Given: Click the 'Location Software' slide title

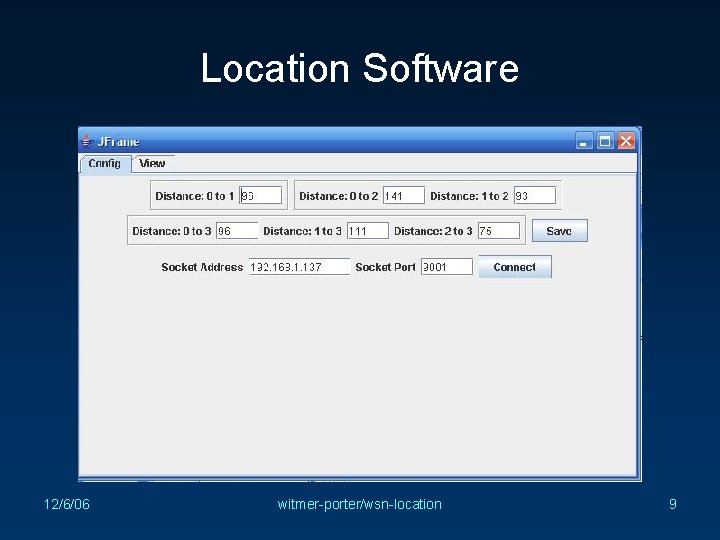Looking at the screenshot, I should [x=360, y=68].
